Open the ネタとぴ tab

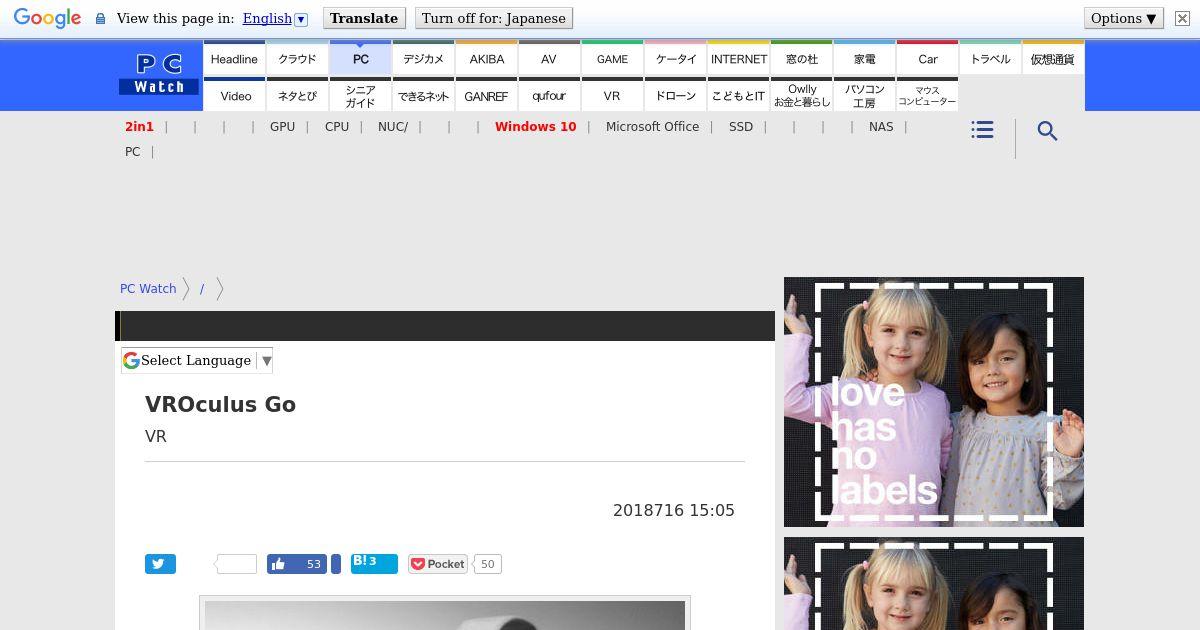[297, 95]
